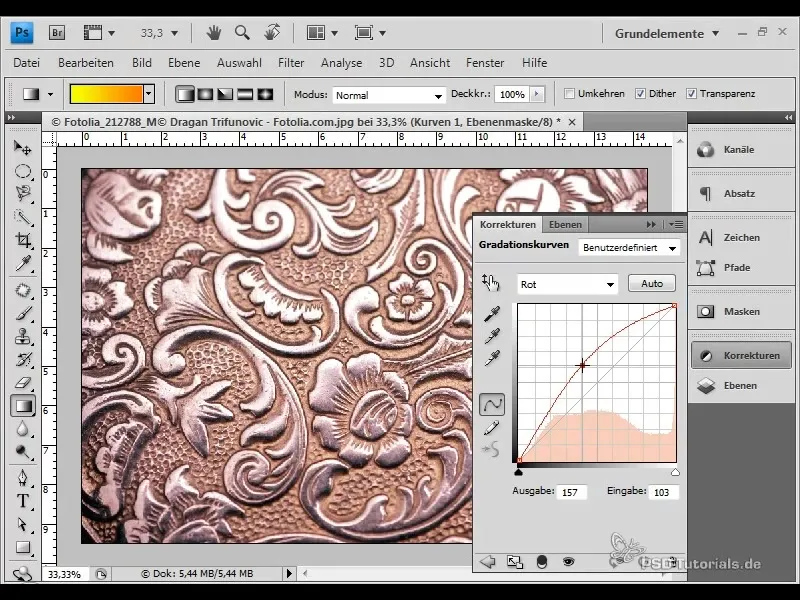Viewport: 800px width, 600px height.
Task: Pick the gray point eyedropper in curves
Action: (492, 336)
